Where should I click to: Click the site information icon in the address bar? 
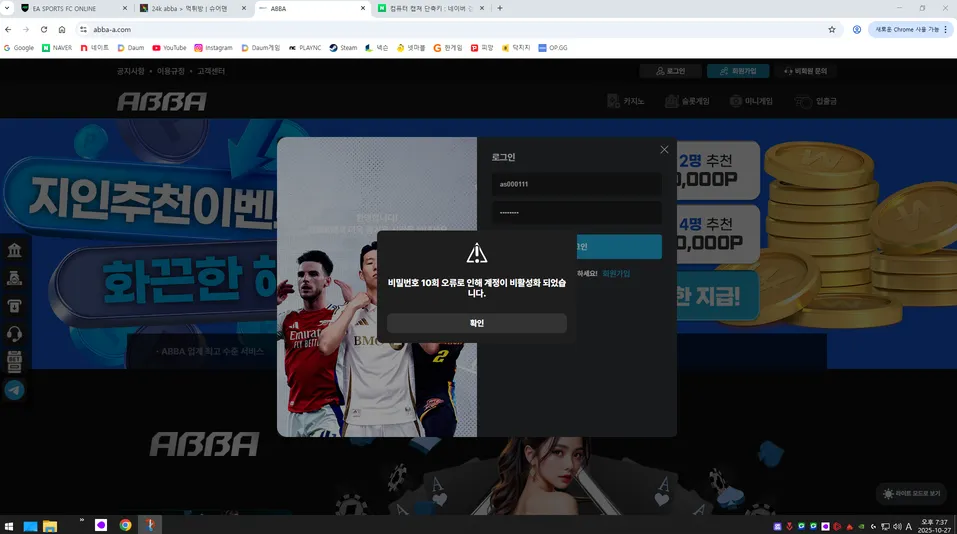click(x=83, y=29)
